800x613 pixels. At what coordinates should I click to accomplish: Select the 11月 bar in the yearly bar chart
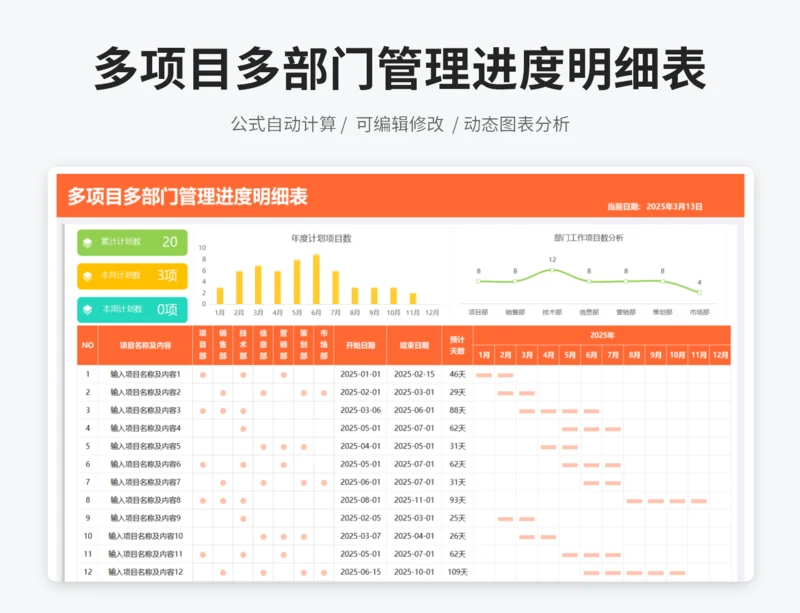(x=413, y=299)
